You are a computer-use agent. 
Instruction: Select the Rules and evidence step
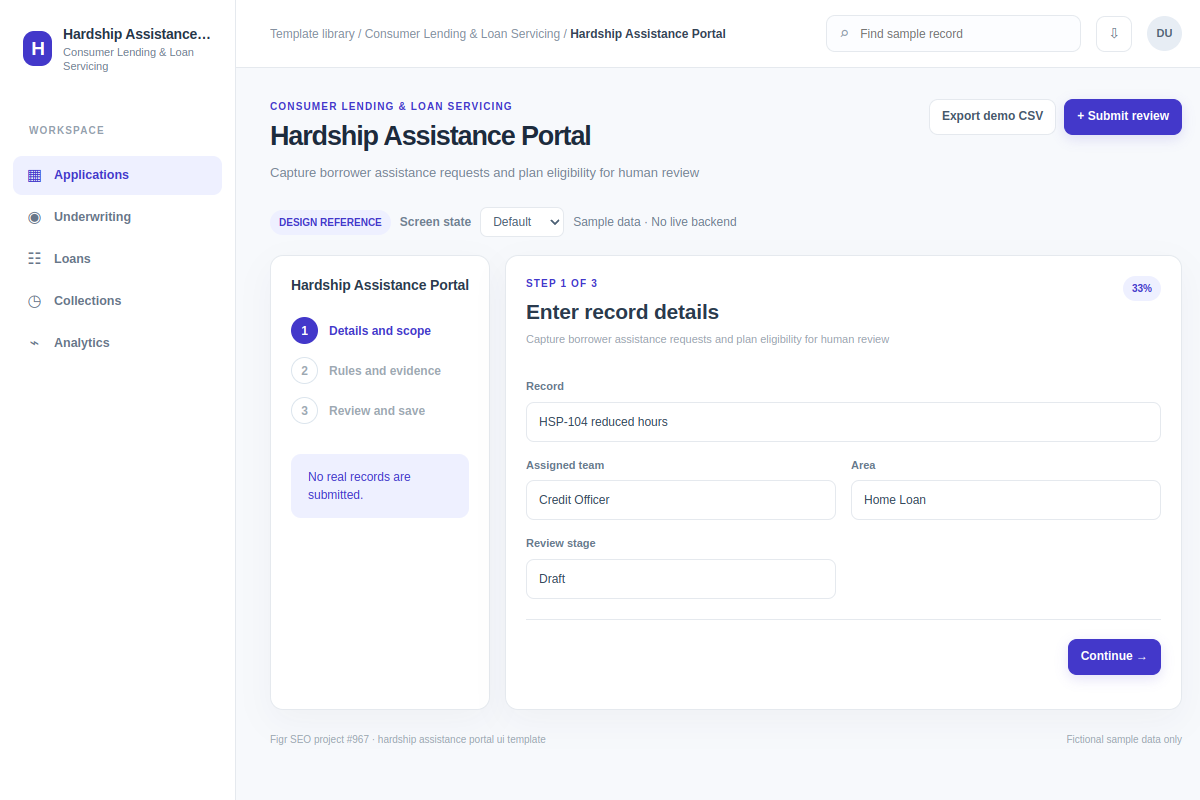(x=380, y=371)
